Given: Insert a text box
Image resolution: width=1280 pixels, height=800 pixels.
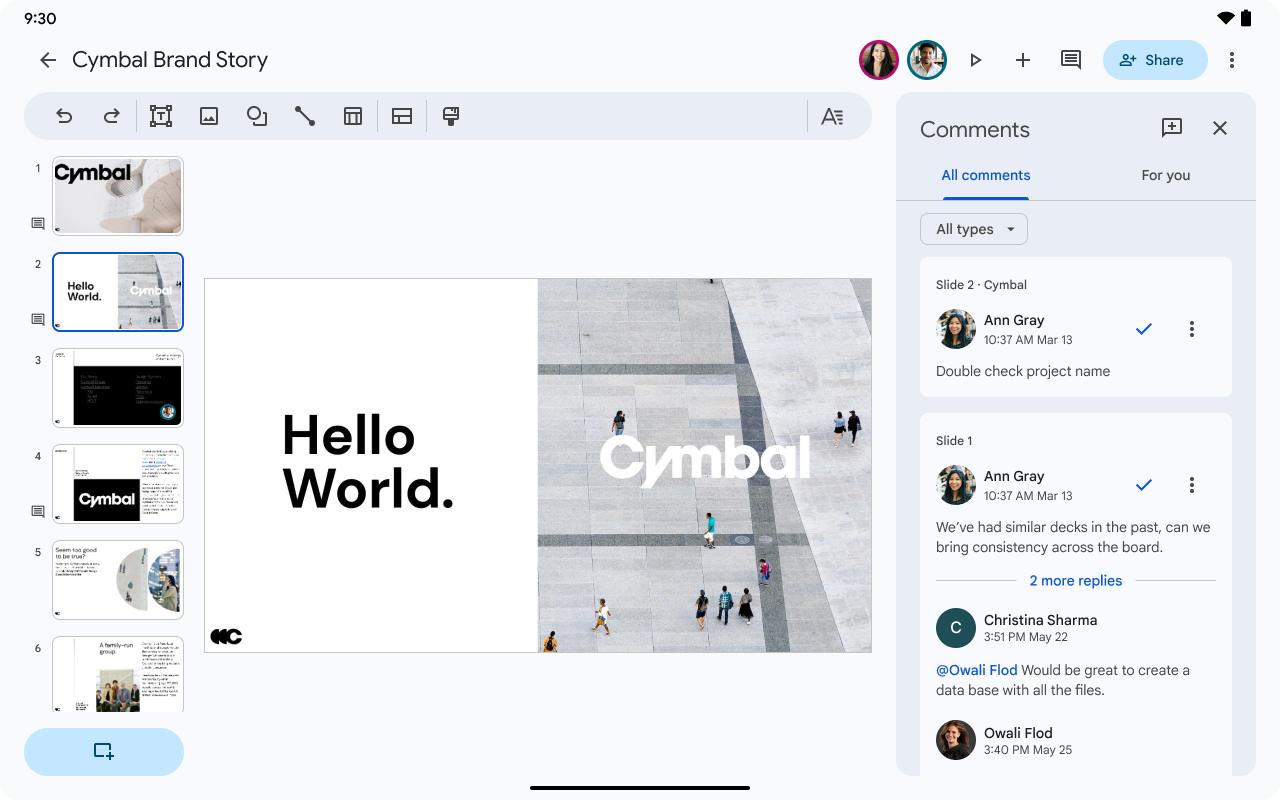Looking at the screenshot, I should click(161, 116).
